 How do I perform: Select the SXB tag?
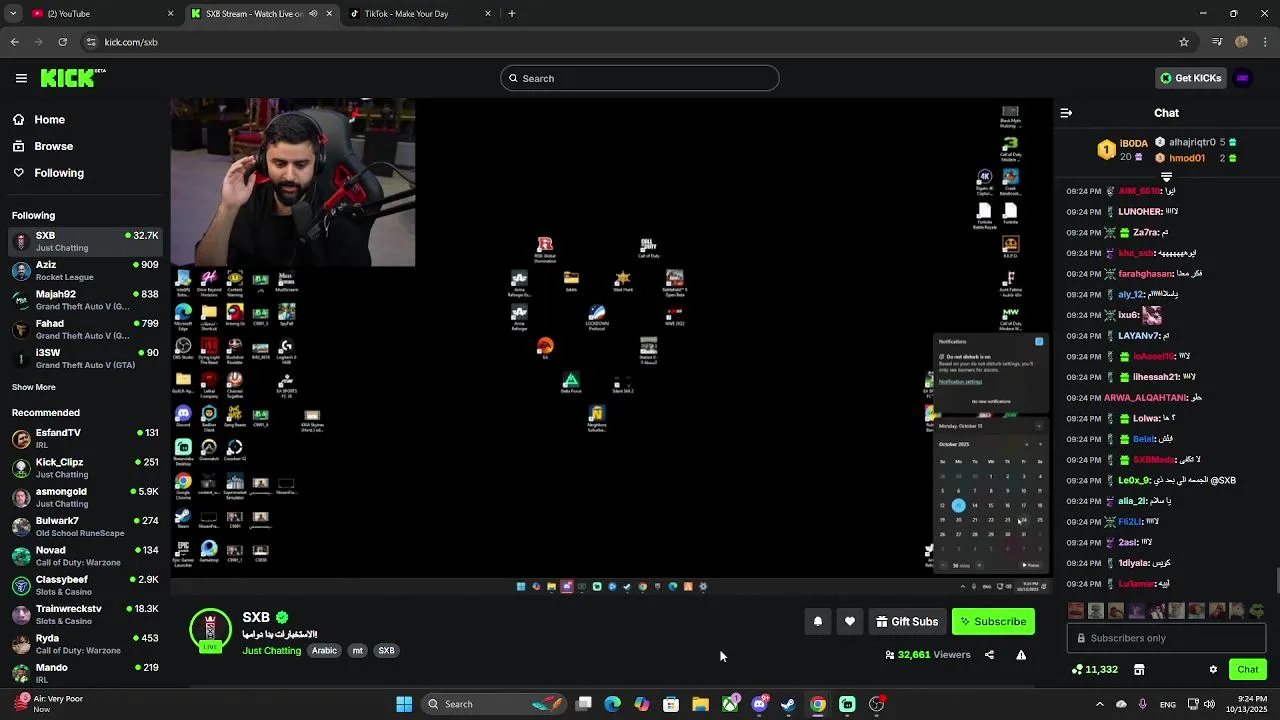(386, 651)
